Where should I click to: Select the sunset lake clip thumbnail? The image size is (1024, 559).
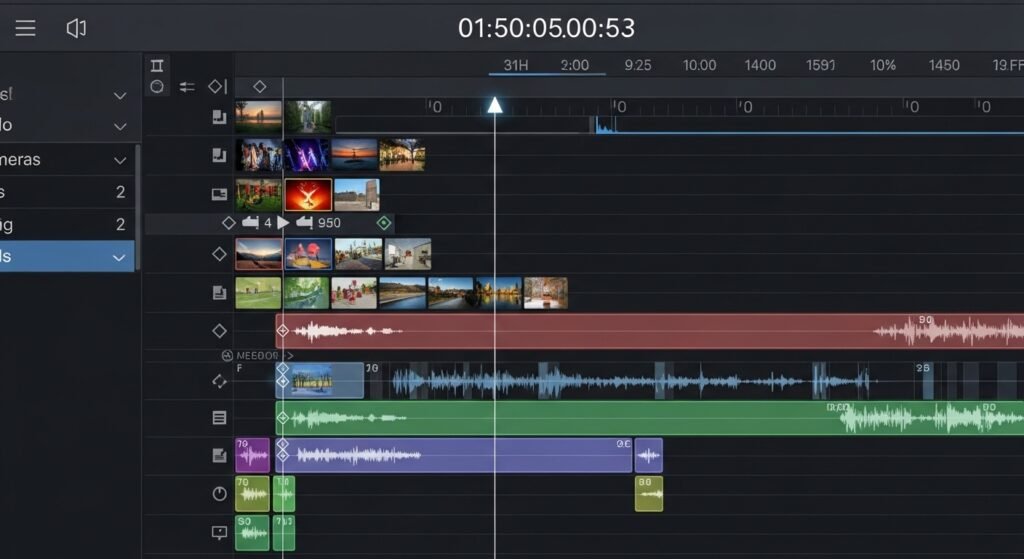tap(259, 117)
